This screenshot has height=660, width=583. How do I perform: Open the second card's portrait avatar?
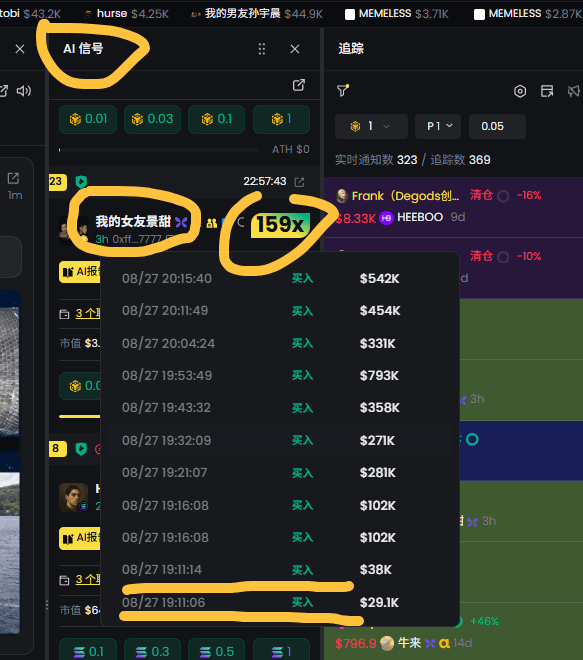pyautogui.click(x=74, y=498)
